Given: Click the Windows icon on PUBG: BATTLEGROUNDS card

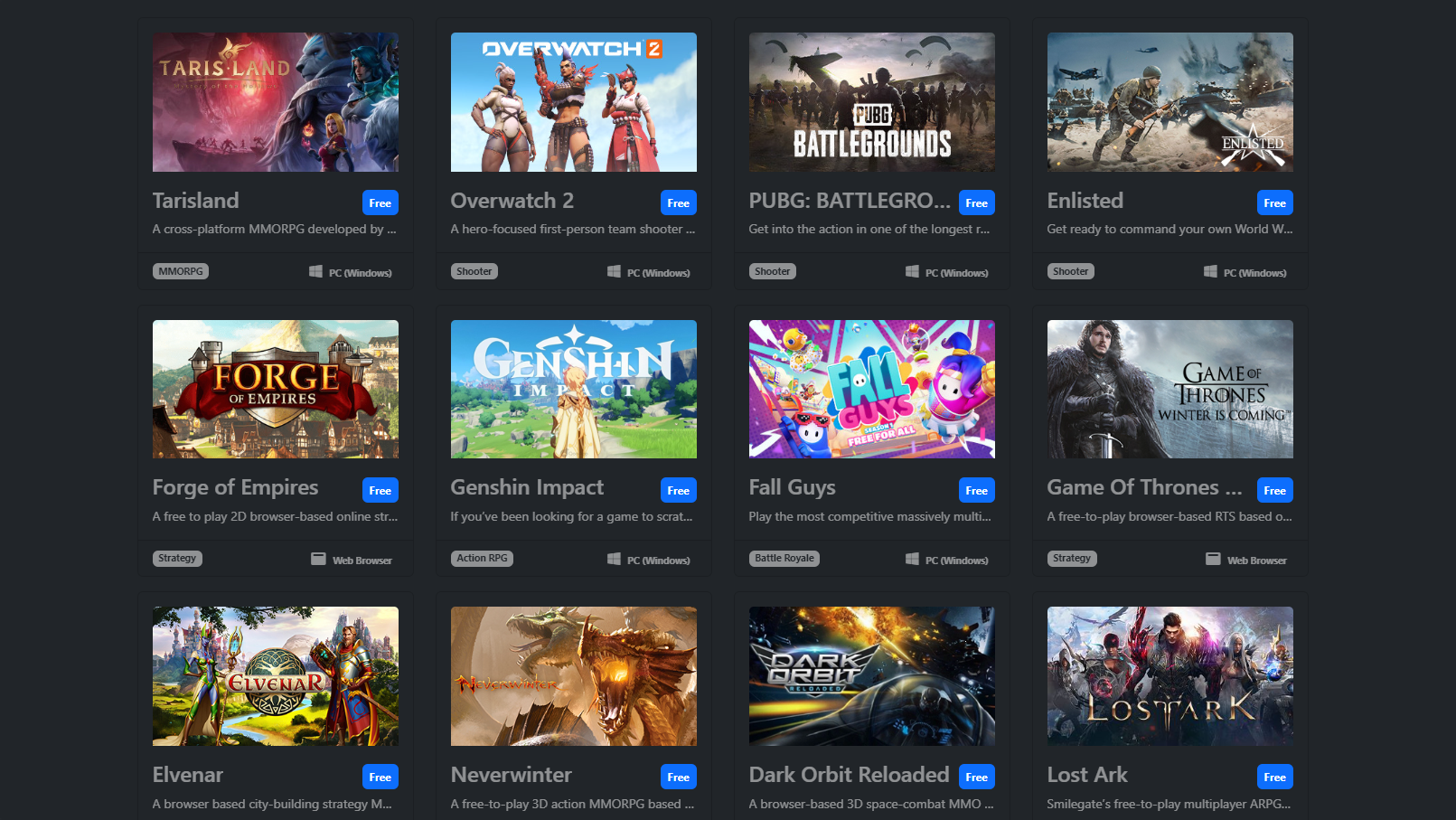Looking at the screenshot, I should [912, 271].
